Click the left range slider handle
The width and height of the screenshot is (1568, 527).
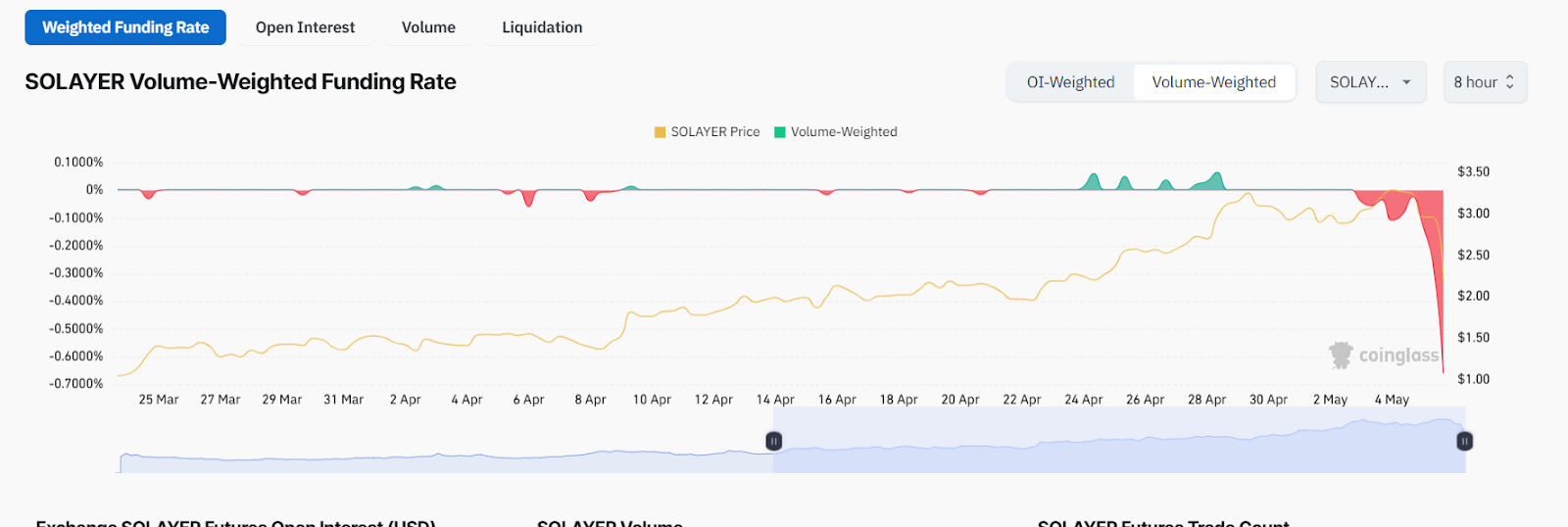(x=773, y=442)
